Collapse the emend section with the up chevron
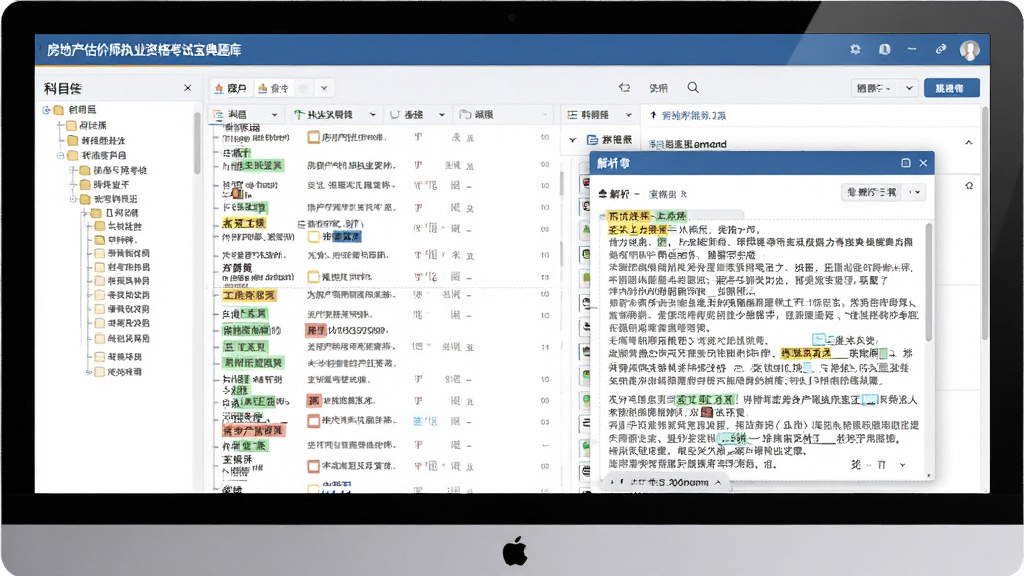This screenshot has width=1024, height=576. pyautogui.click(x=968, y=142)
